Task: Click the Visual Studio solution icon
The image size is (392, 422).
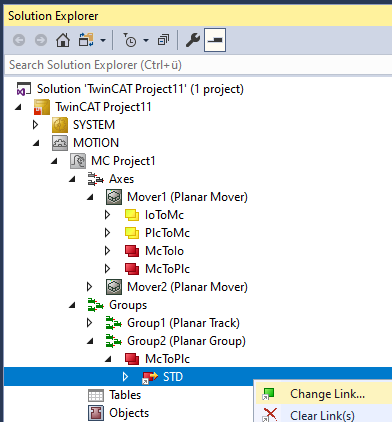Action: click(x=24, y=89)
